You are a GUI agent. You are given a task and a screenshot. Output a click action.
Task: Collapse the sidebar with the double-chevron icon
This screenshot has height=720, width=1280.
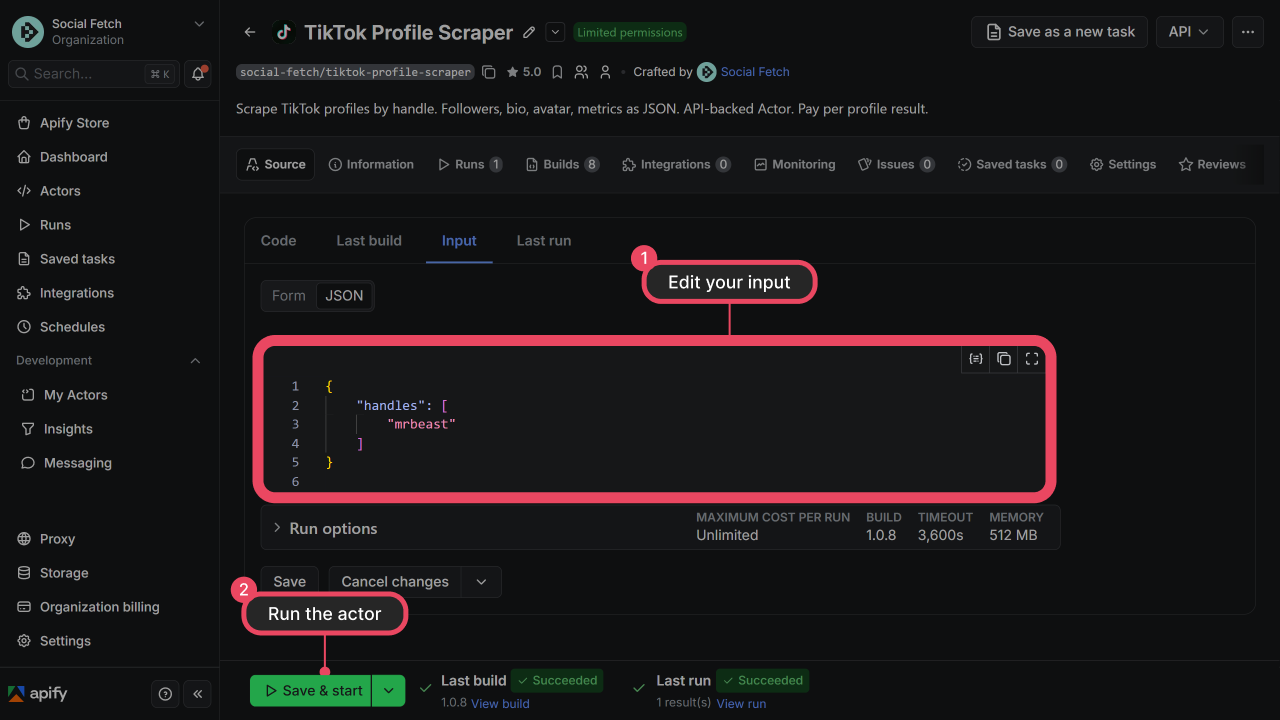click(x=198, y=694)
